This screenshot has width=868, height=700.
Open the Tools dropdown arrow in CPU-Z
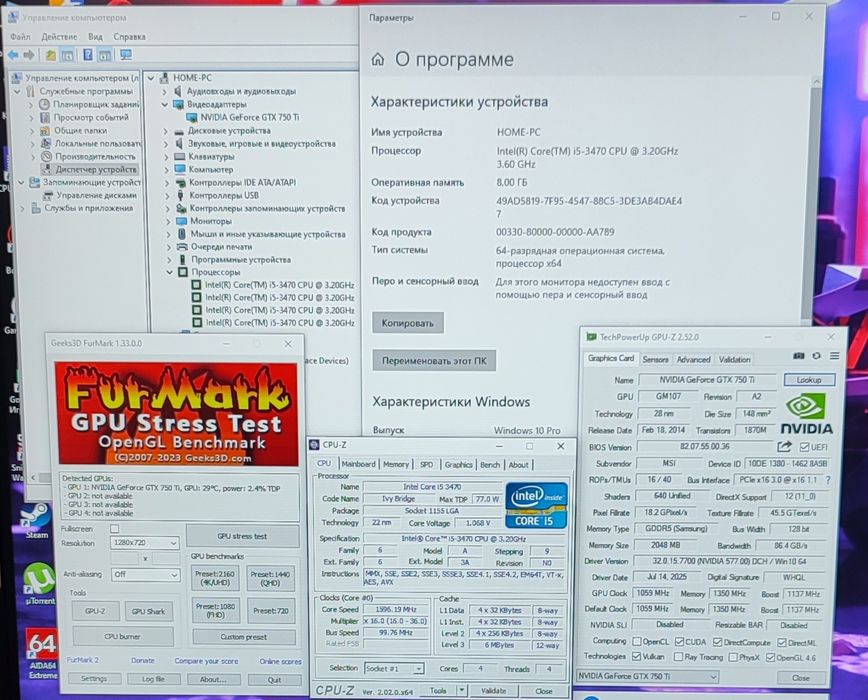coord(462,691)
